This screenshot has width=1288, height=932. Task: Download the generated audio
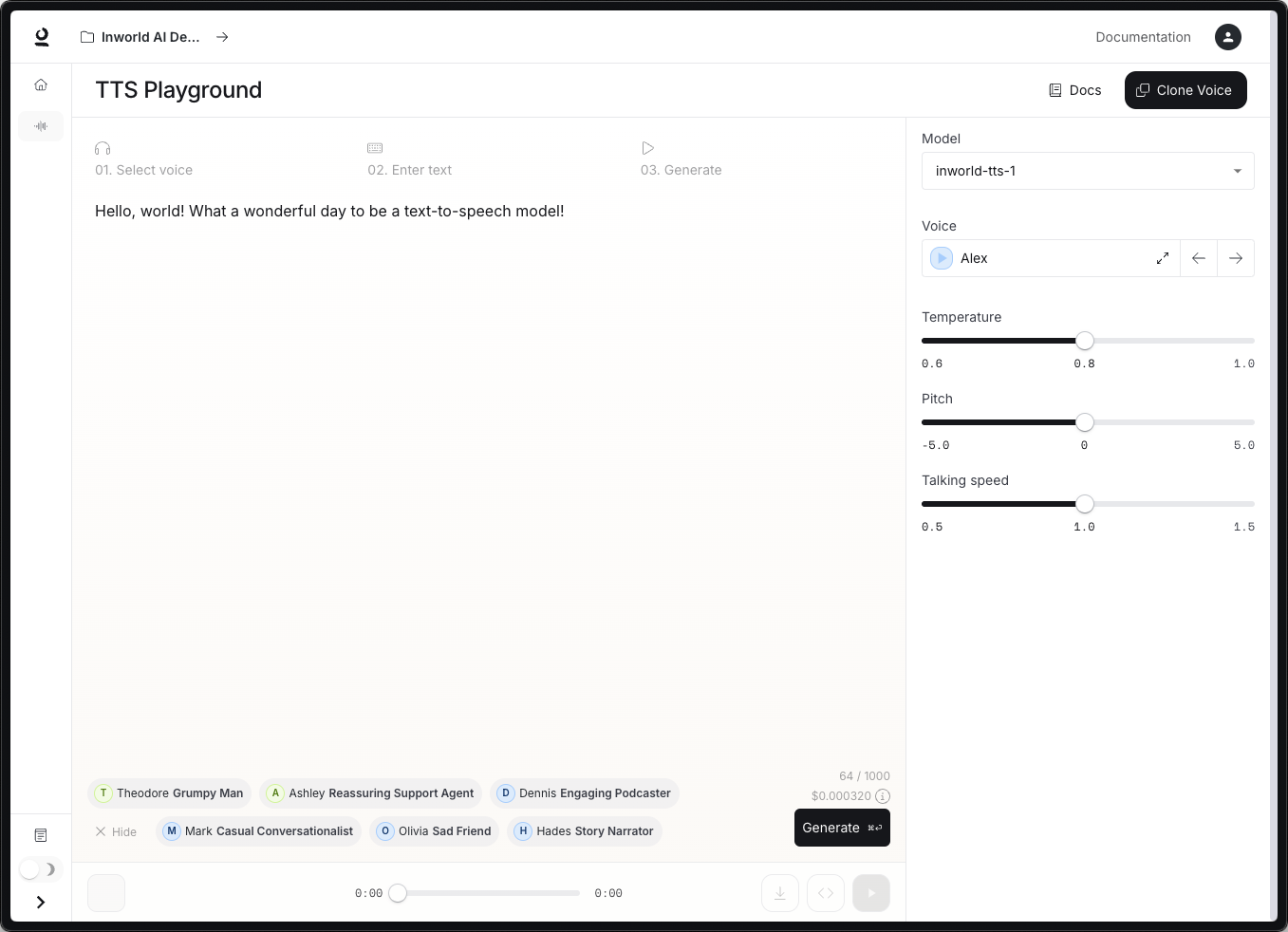click(780, 893)
